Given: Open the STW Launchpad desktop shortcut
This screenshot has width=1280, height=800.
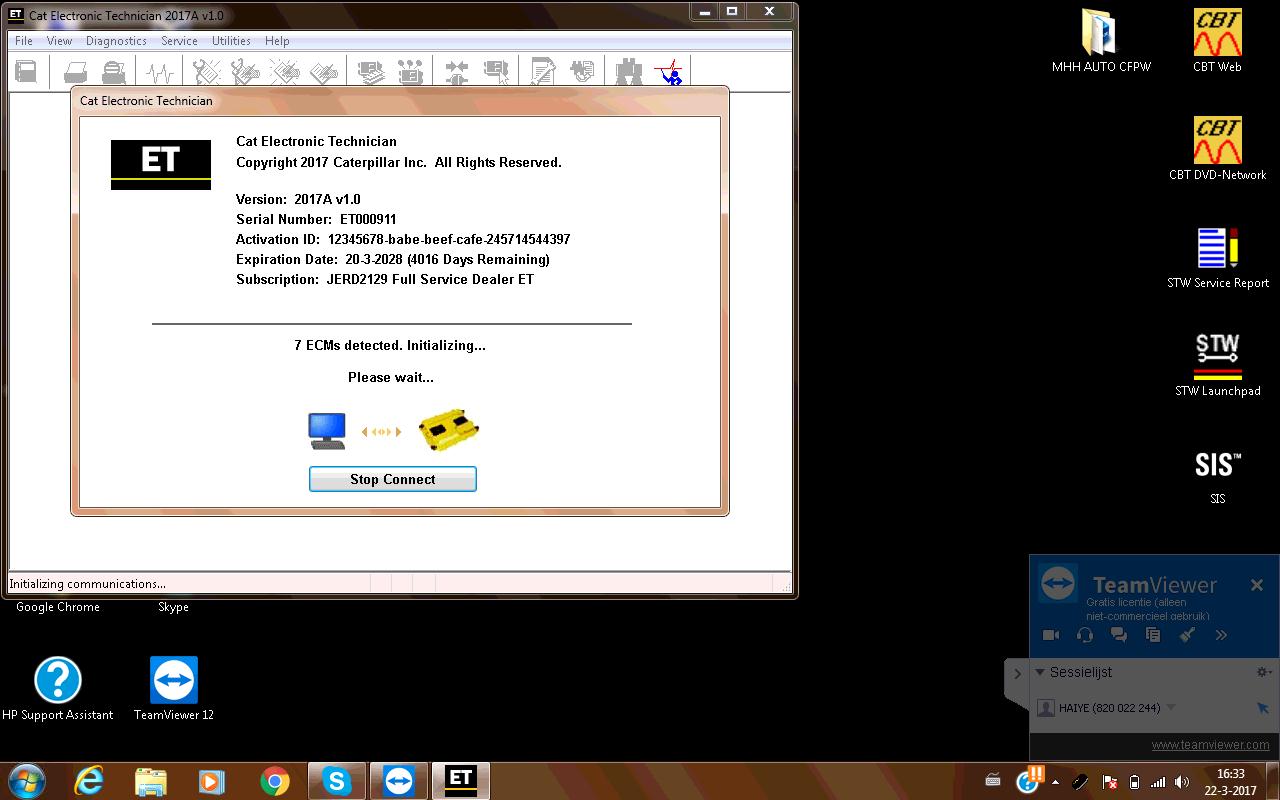Looking at the screenshot, I should [1217, 365].
